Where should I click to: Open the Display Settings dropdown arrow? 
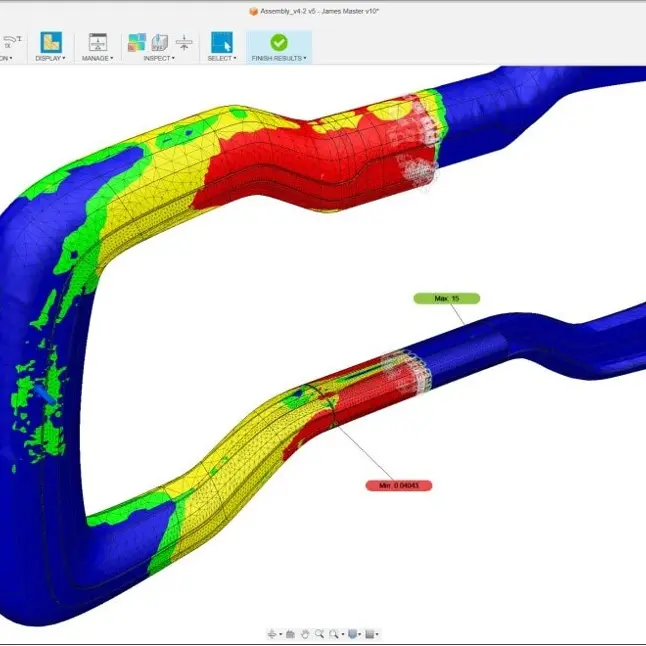coord(360,634)
